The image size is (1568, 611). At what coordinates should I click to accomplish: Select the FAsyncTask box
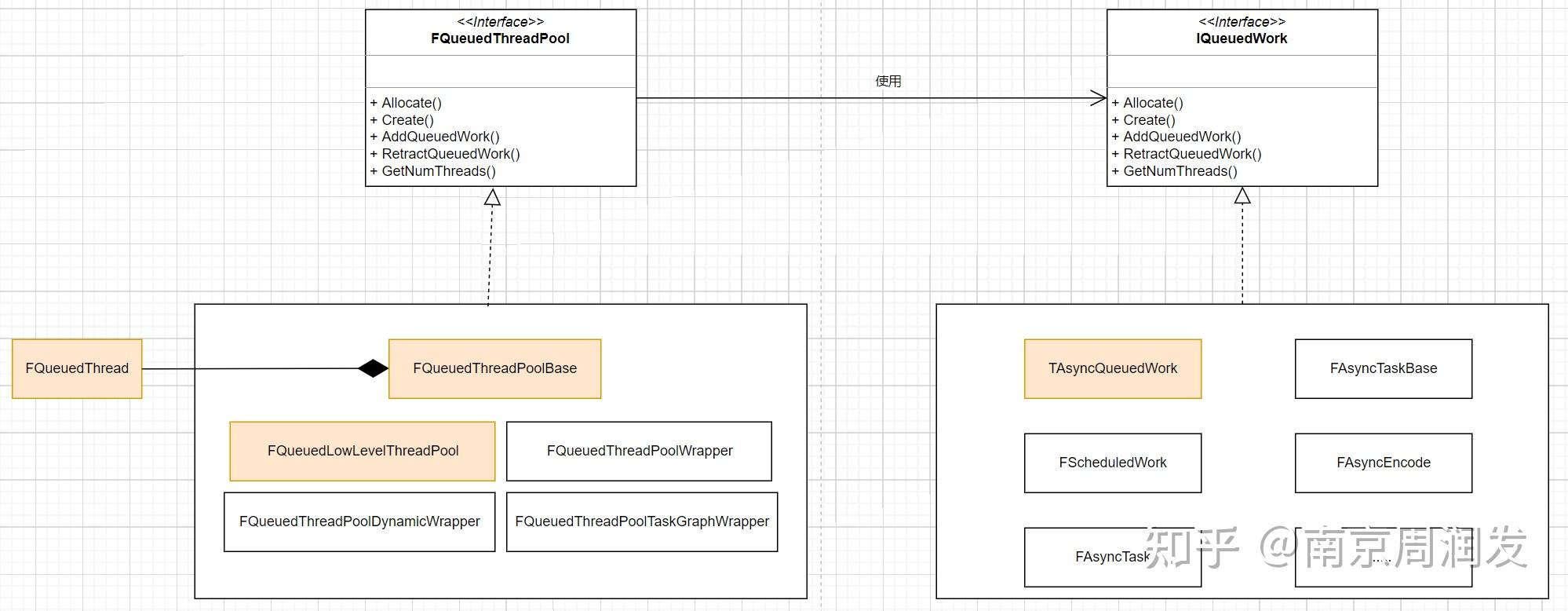click(1113, 557)
